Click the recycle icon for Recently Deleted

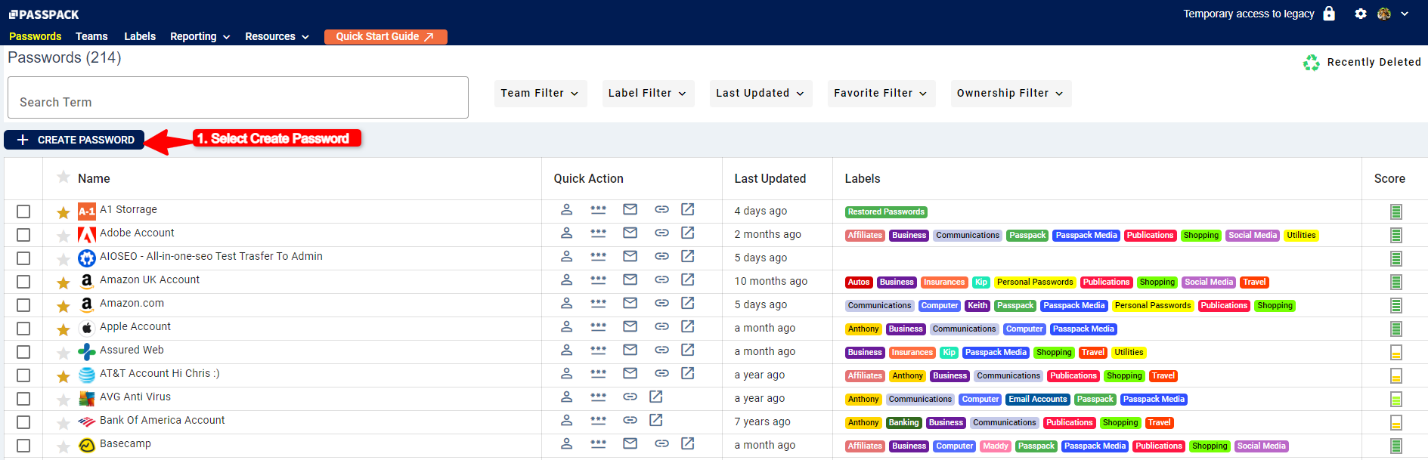tap(1312, 62)
